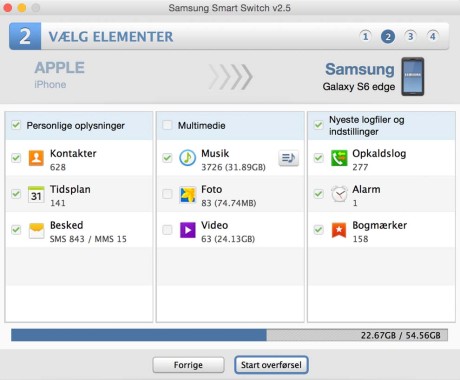Click the Besked envelope icon
Image resolution: width=460 pixels, height=380 pixels.
coord(36,230)
